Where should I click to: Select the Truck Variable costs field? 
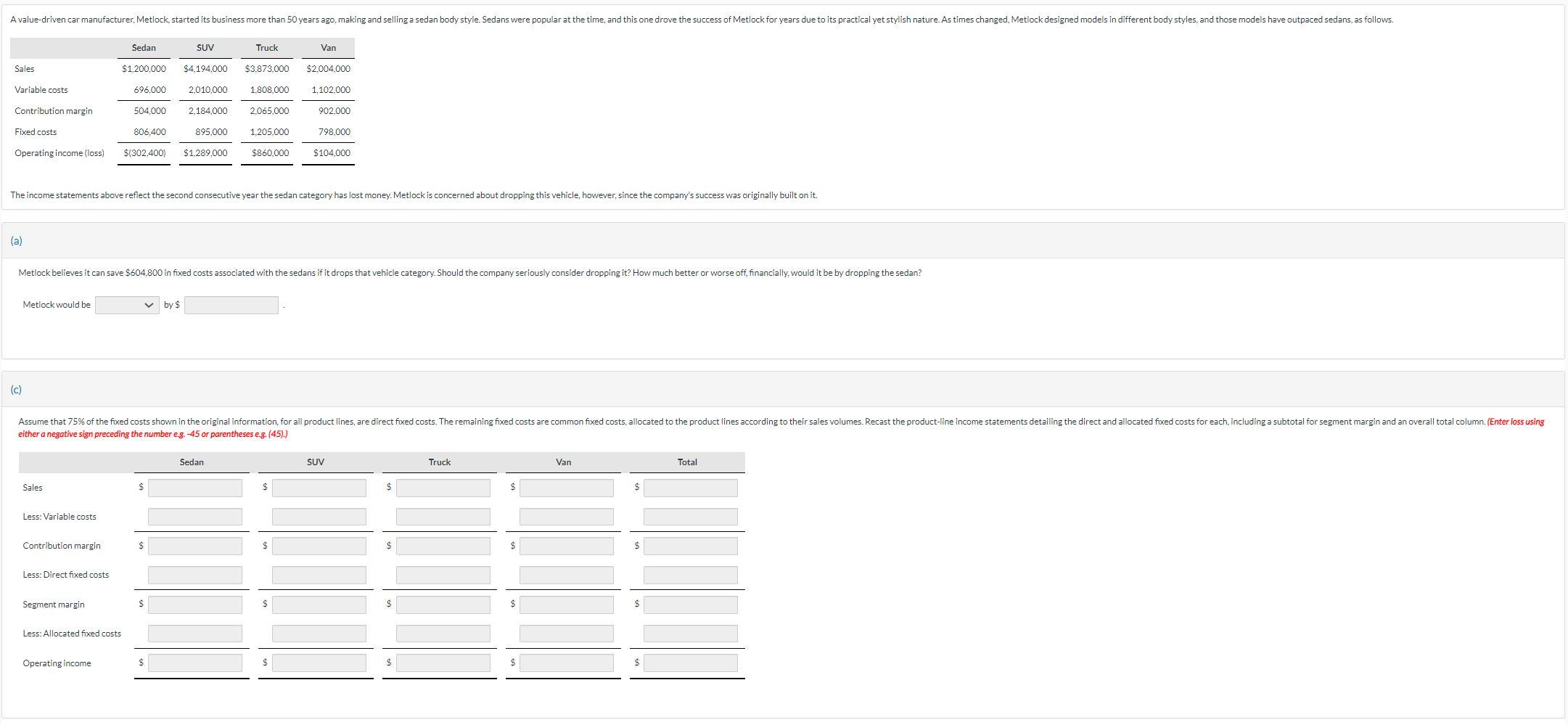point(443,517)
